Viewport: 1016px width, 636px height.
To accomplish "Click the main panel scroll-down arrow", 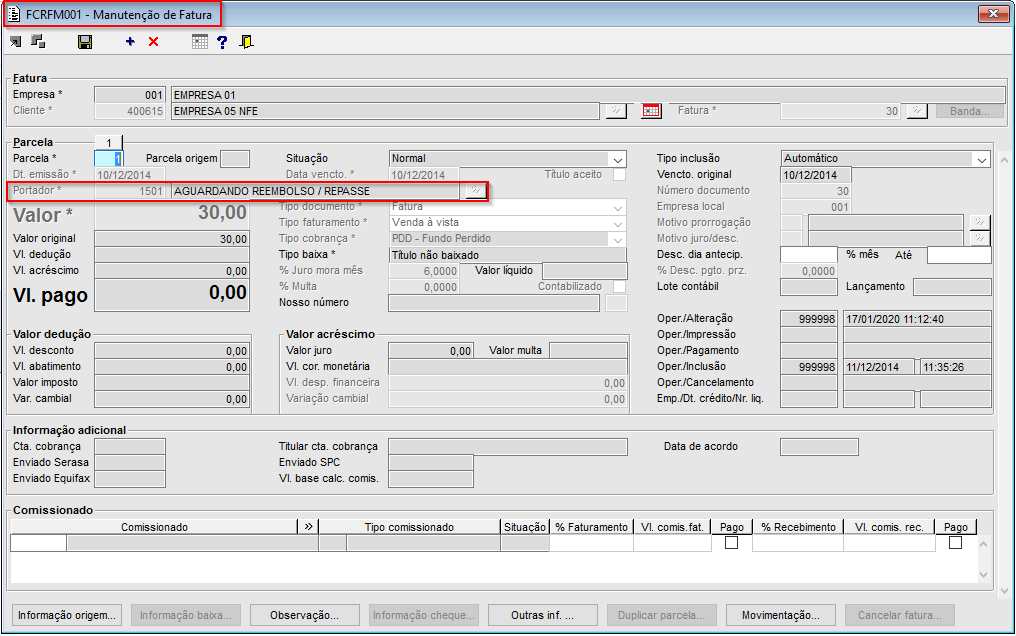I will click(x=1004, y=591).
